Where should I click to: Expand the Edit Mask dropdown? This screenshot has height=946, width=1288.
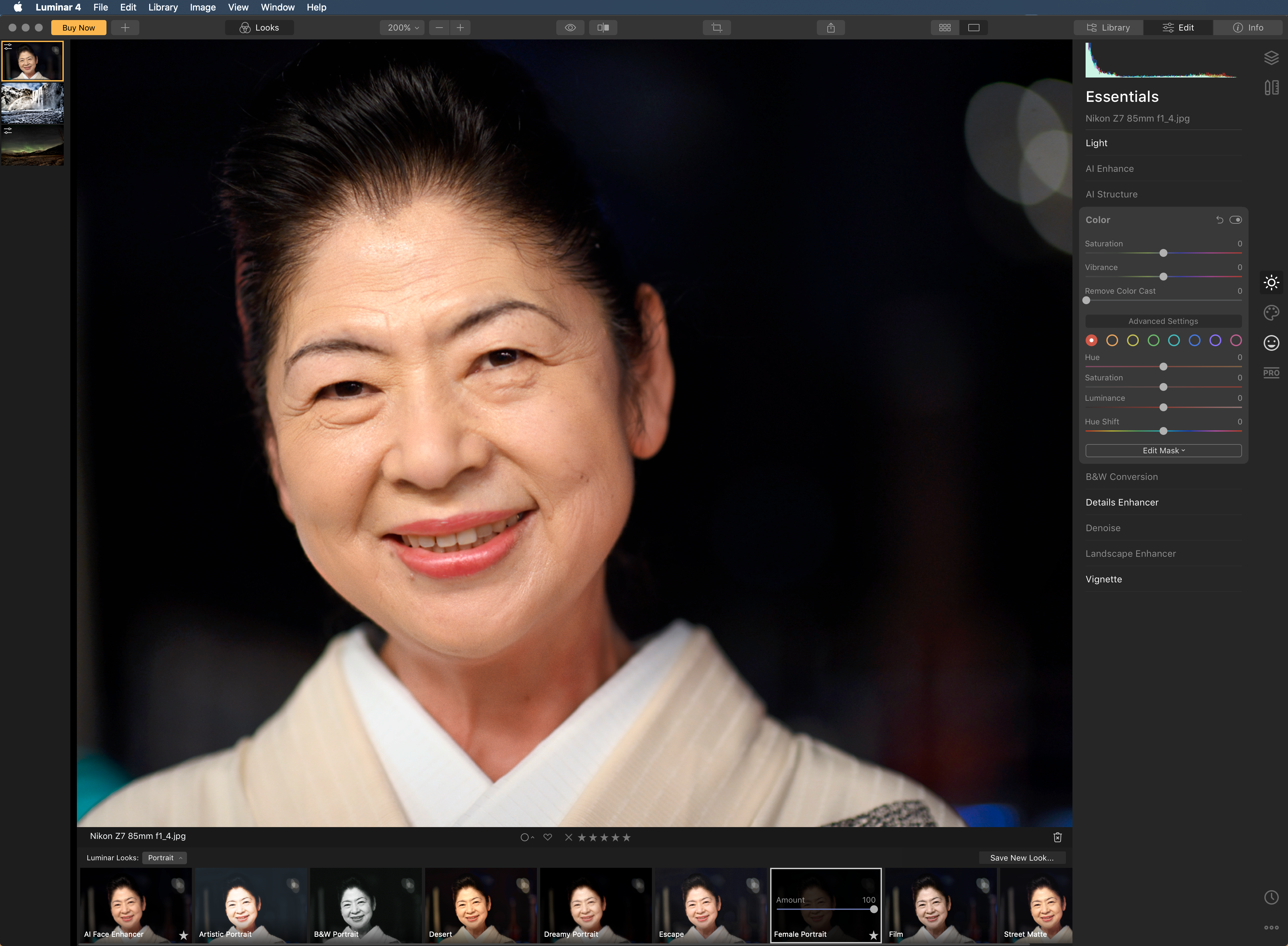click(1163, 451)
